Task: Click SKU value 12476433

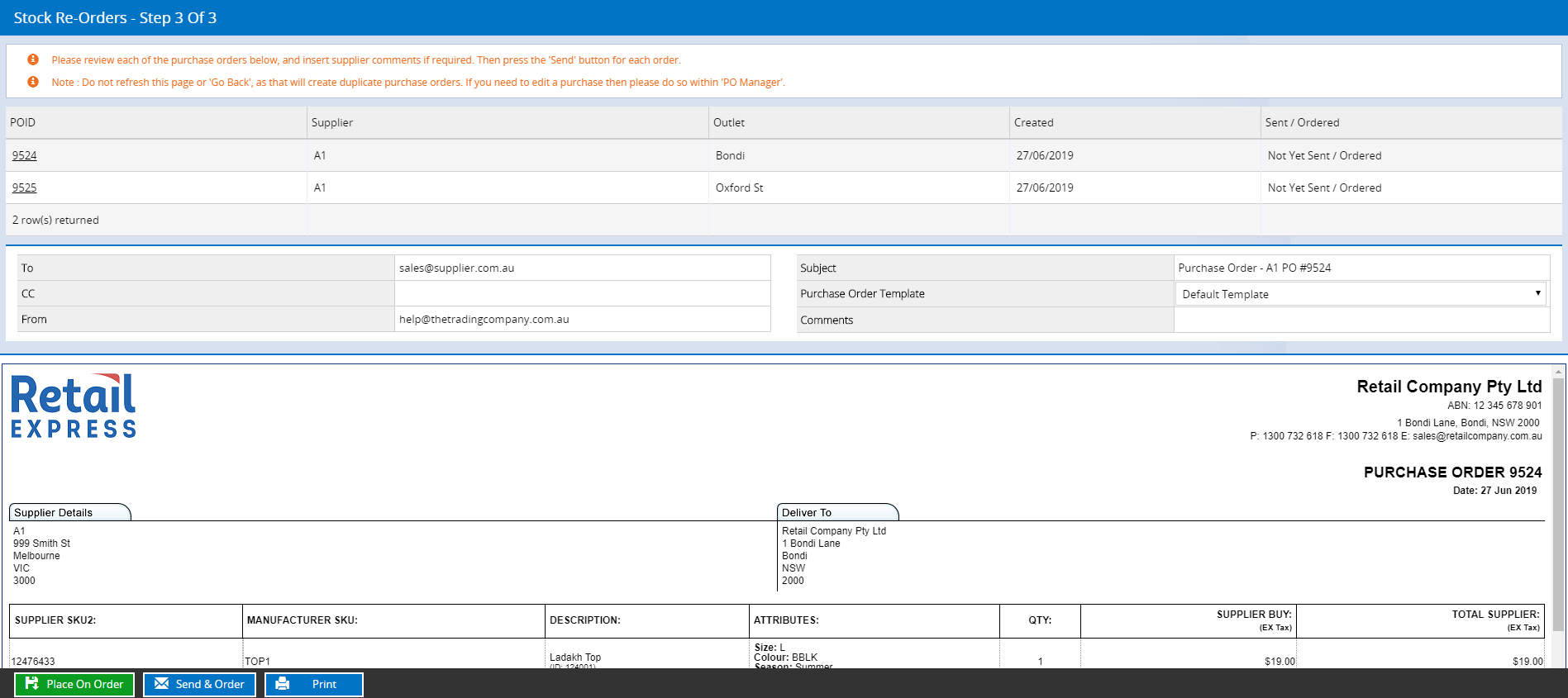Action: click(x=33, y=662)
